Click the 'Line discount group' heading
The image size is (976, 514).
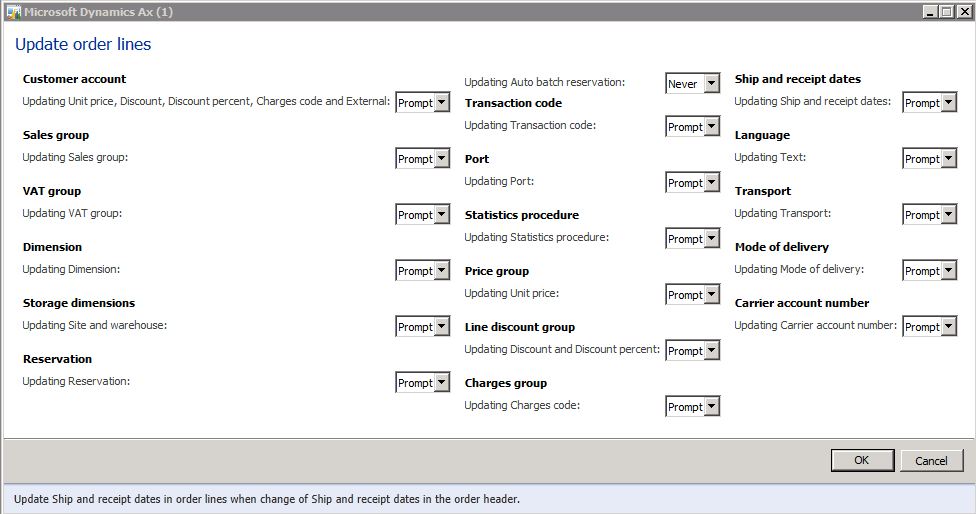(520, 327)
